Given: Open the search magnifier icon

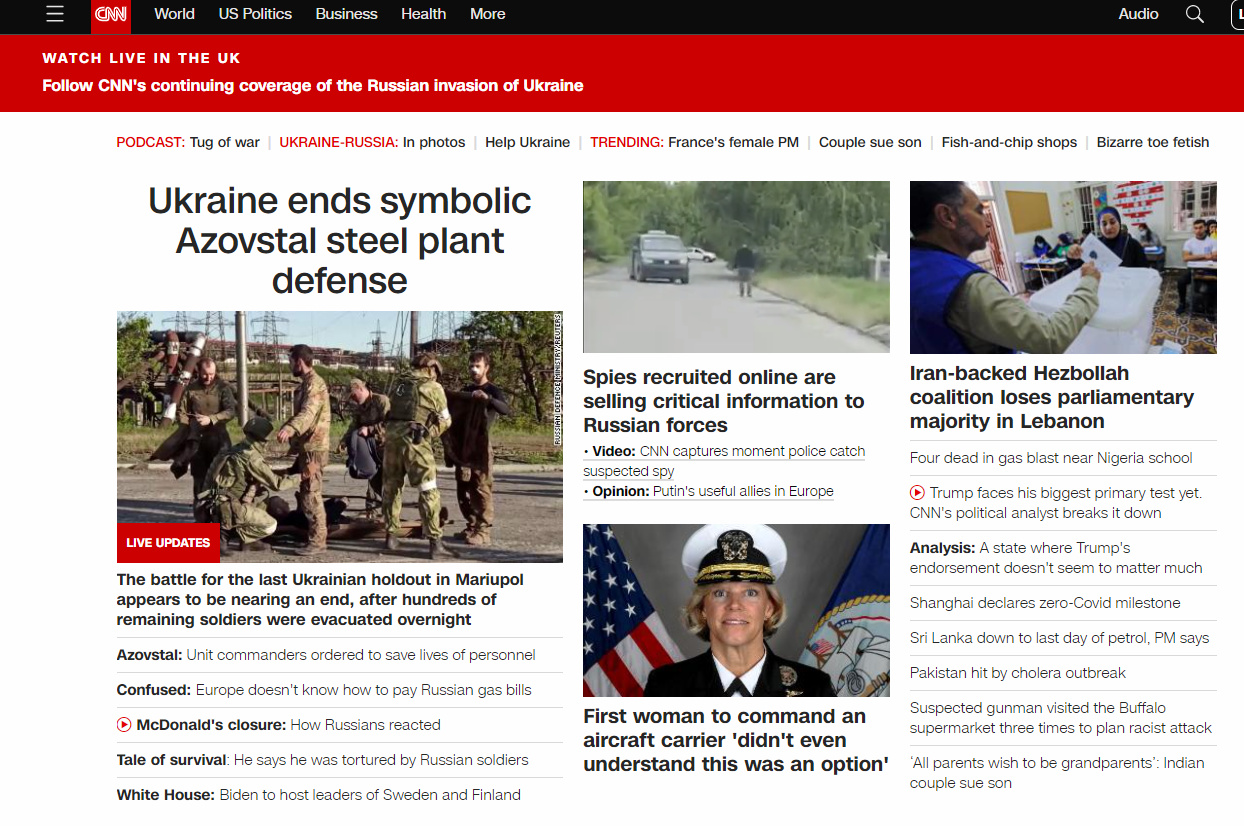Looking at the screenshot, I should pyautogui.click(x=1194, y=14).
